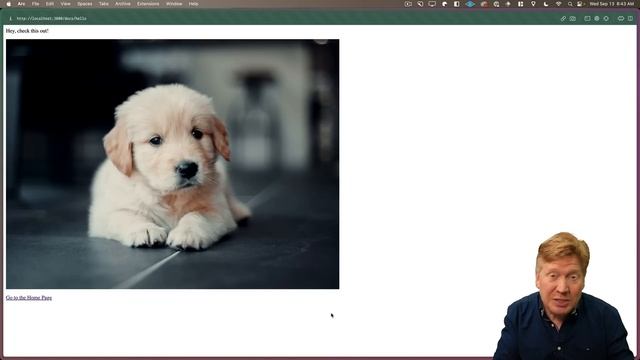Open the Window menu
This screenshot has width=640, height=360.
(x=174, y=4)
